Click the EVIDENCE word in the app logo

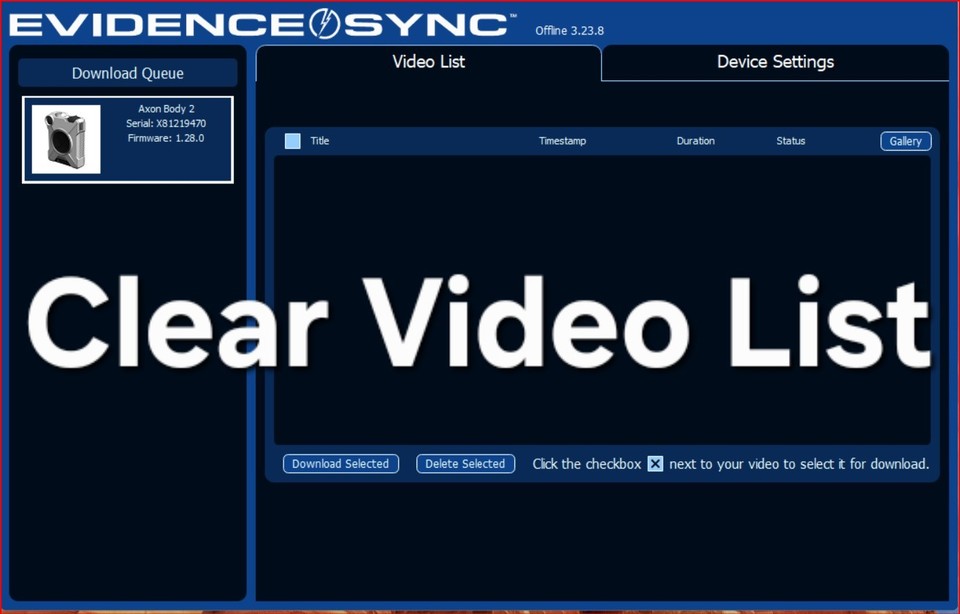(160, 23)
